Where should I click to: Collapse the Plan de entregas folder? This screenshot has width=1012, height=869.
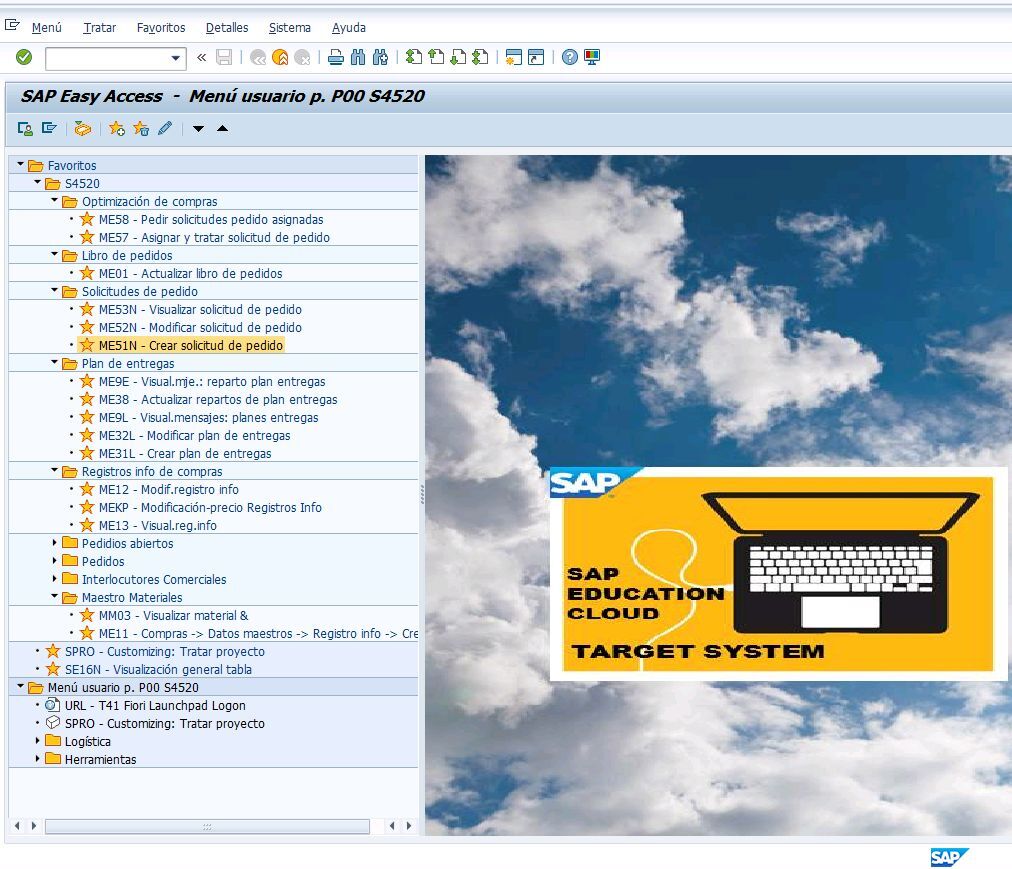(55, 363)
